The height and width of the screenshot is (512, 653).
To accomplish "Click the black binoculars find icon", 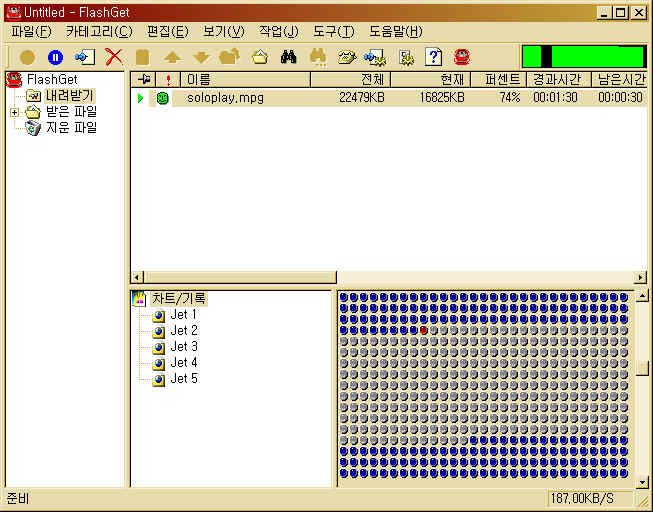I will tap(288, 57).
